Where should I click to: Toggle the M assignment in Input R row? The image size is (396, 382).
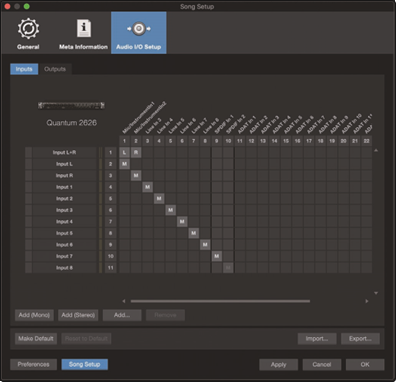tap(136, 176)
